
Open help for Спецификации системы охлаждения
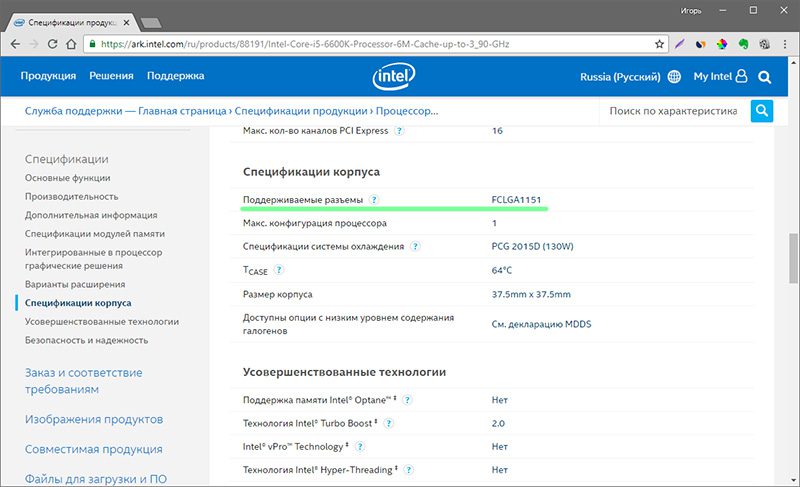(415, 246)
